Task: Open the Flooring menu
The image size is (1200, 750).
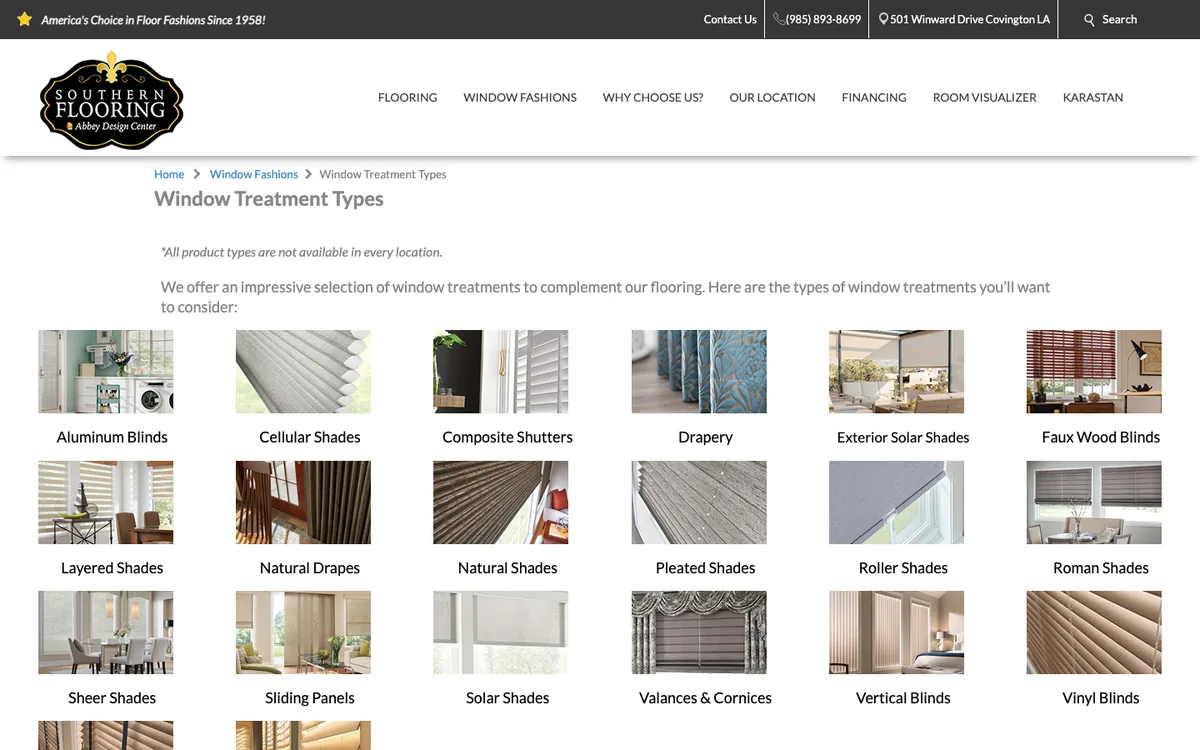Action: (407, 97)
